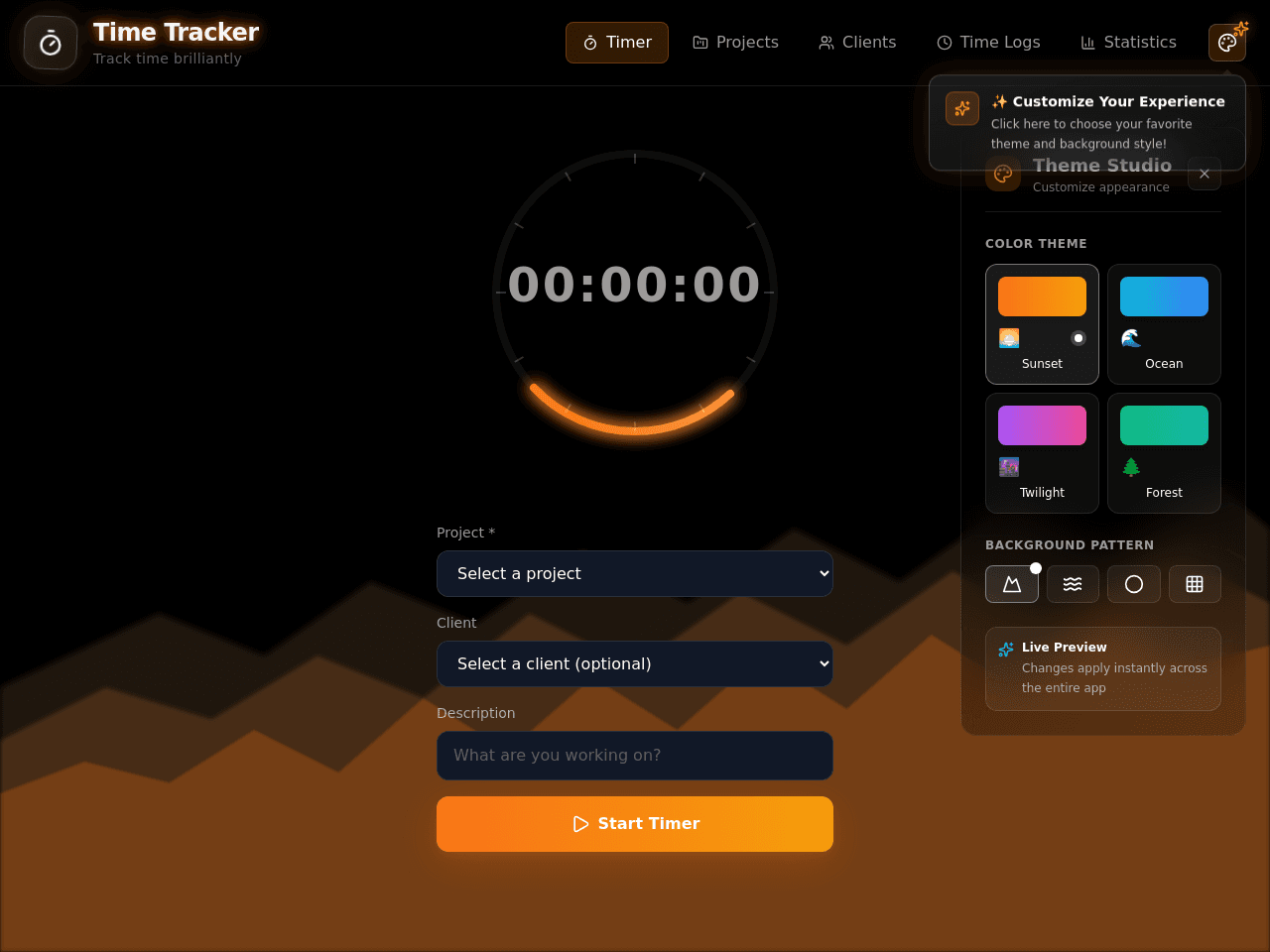Image resolution: width=1270 pixels, height=952 pixels.
Task: Click the Time Tracker title text
Action: pyautogui.click(x=176, y=33)
